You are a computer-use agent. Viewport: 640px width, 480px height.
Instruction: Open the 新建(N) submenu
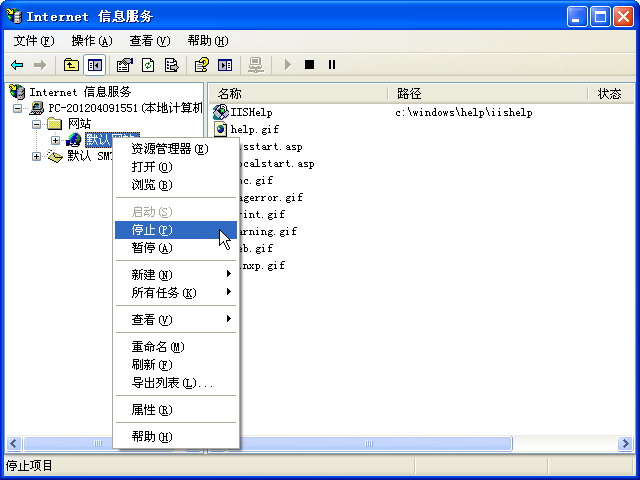176,275
